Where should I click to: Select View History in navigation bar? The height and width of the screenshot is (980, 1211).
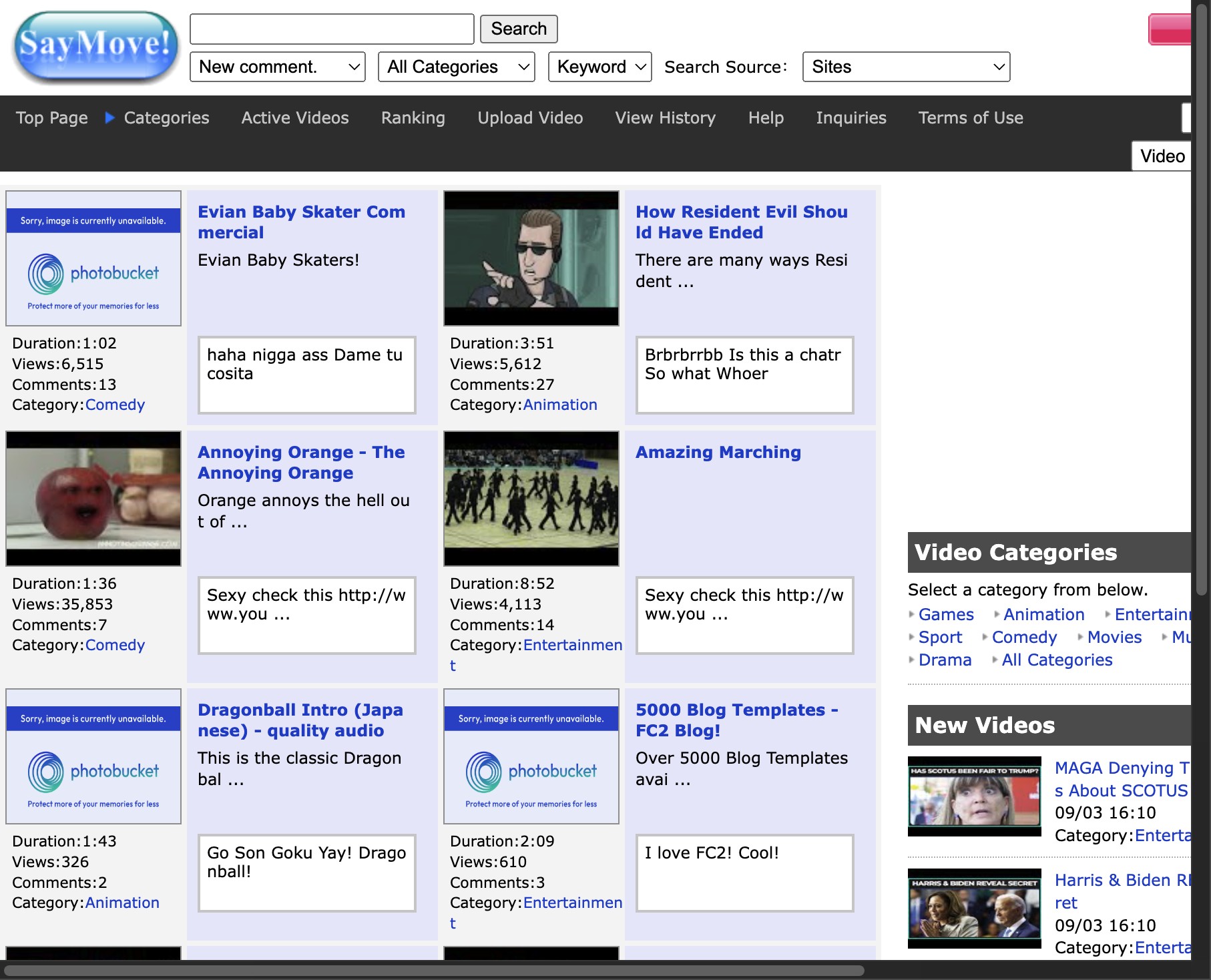pos(665,118)
